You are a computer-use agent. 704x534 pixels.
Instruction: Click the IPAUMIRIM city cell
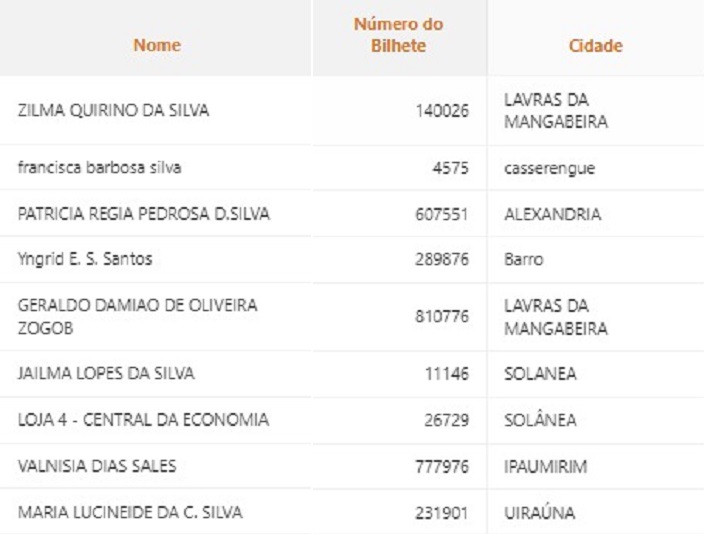(x=546, y=467)
